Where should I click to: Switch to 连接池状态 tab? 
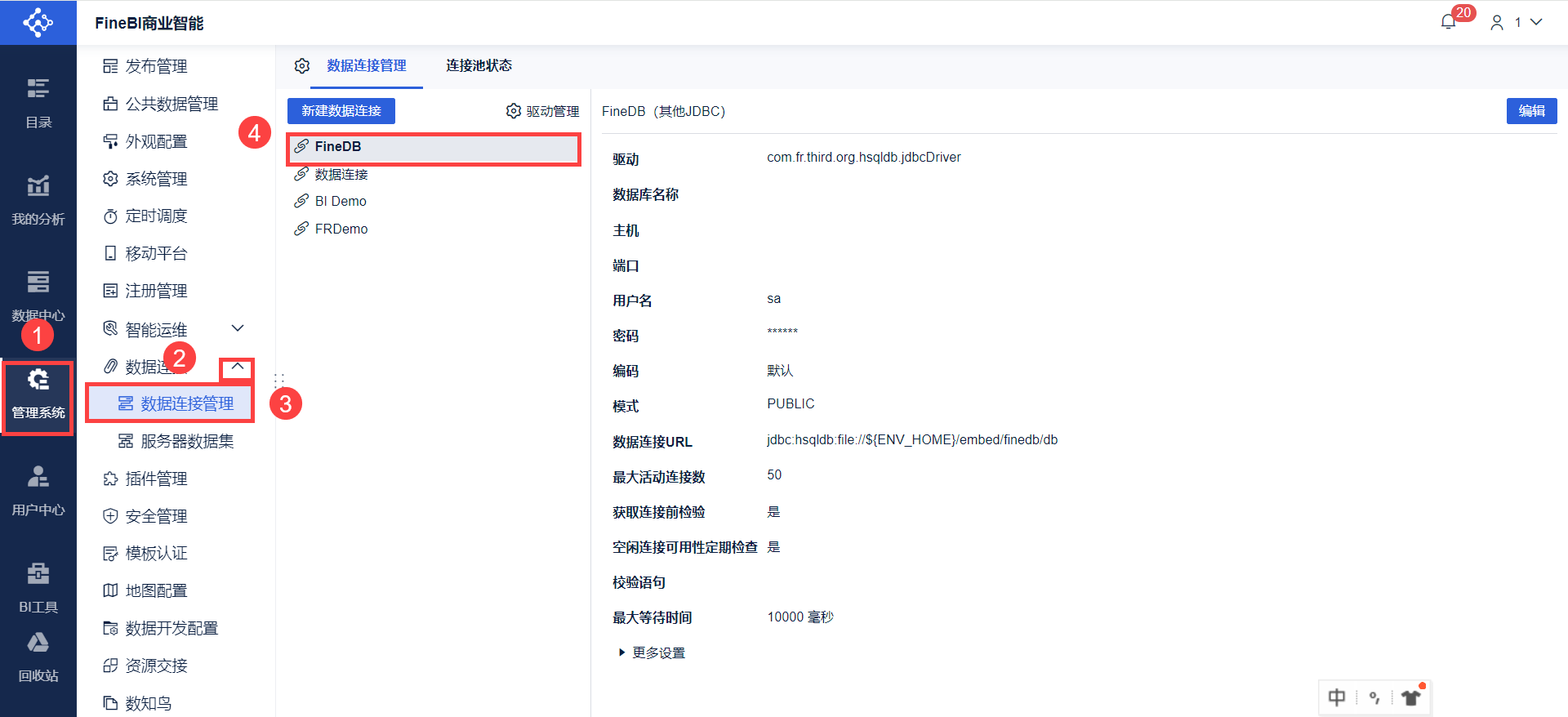[479, 65]
